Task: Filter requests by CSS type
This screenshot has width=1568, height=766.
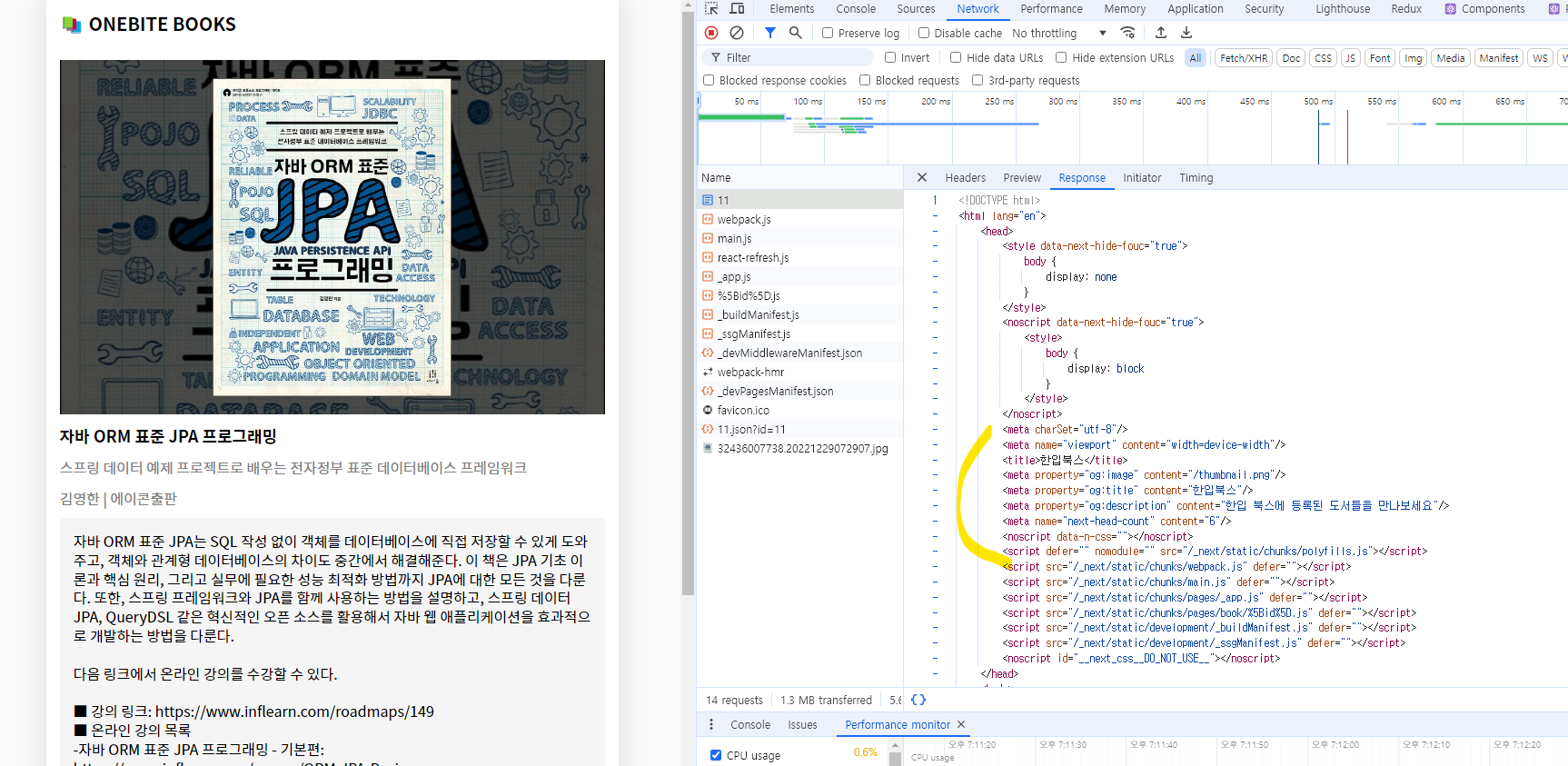Action: coord(1324,57)
